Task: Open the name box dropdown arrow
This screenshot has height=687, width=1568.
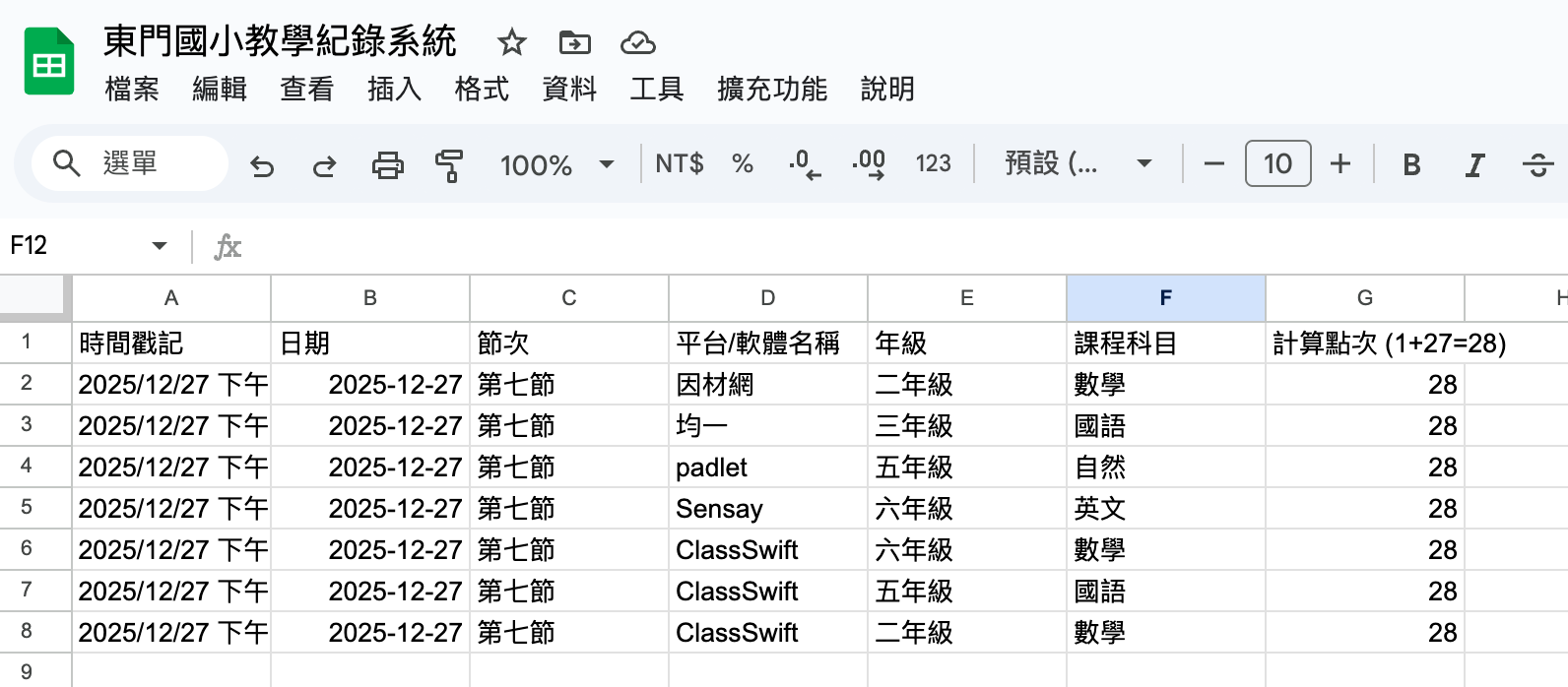Action: point(160,245)
